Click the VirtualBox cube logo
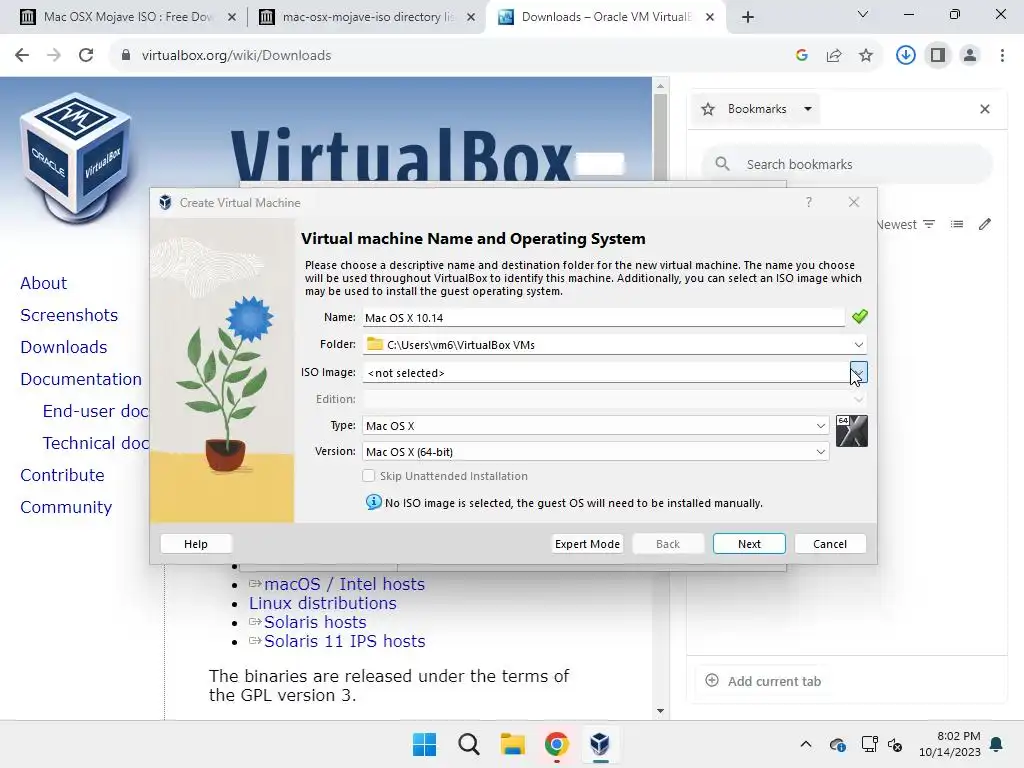The width and height of the screenshot is (1024, 768). click(x=76, y=157)
